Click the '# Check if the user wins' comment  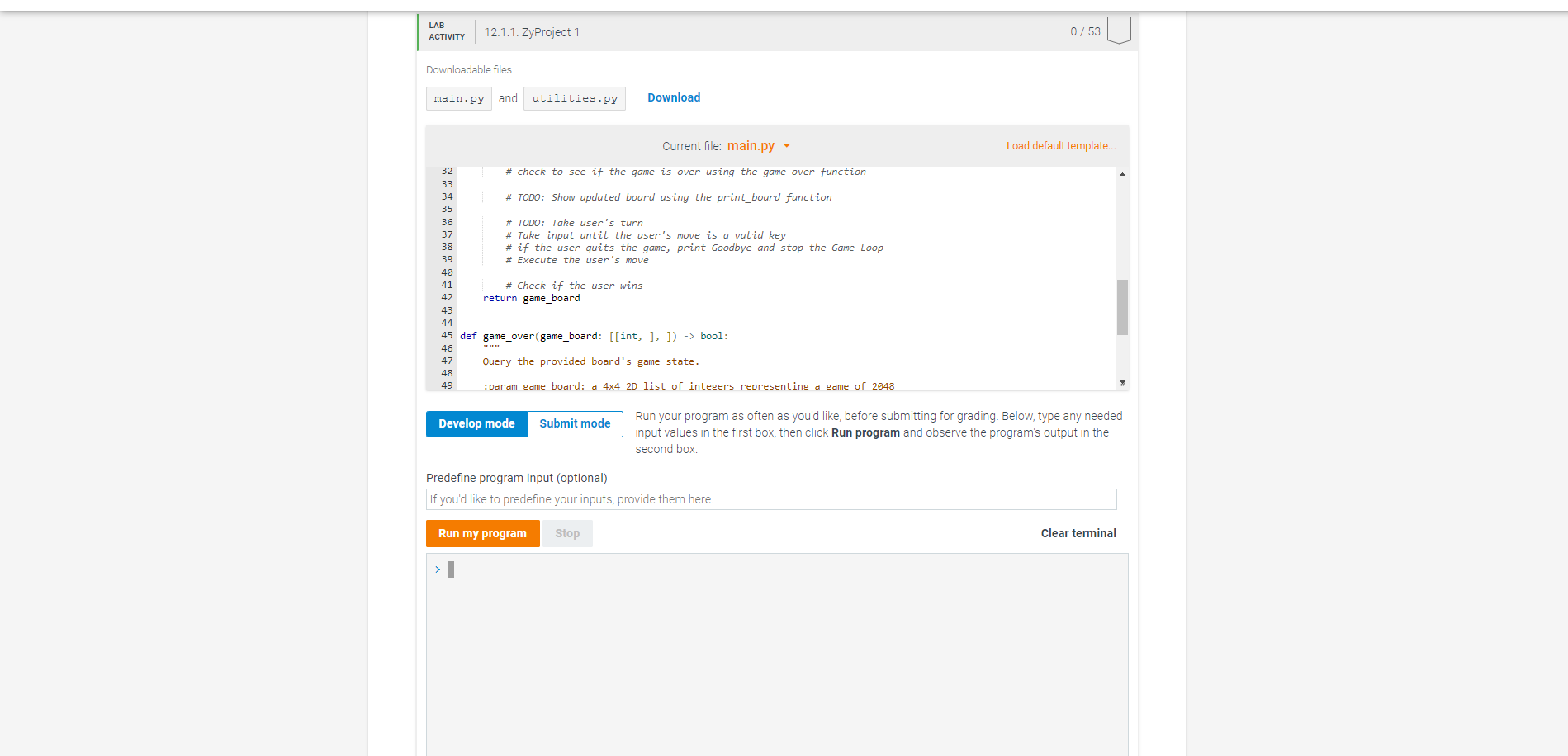574,286
